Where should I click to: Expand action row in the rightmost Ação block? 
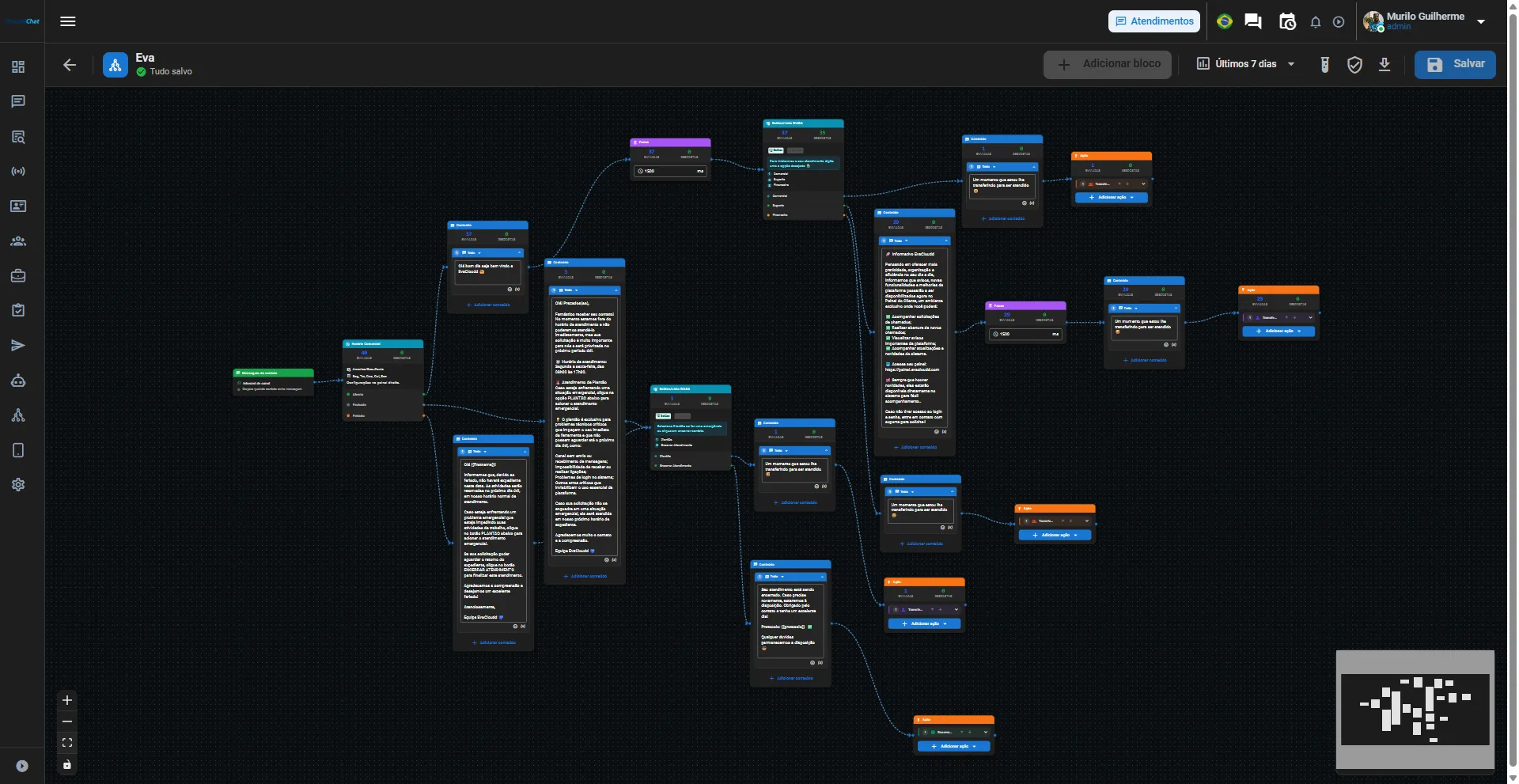pos(1310,317)
